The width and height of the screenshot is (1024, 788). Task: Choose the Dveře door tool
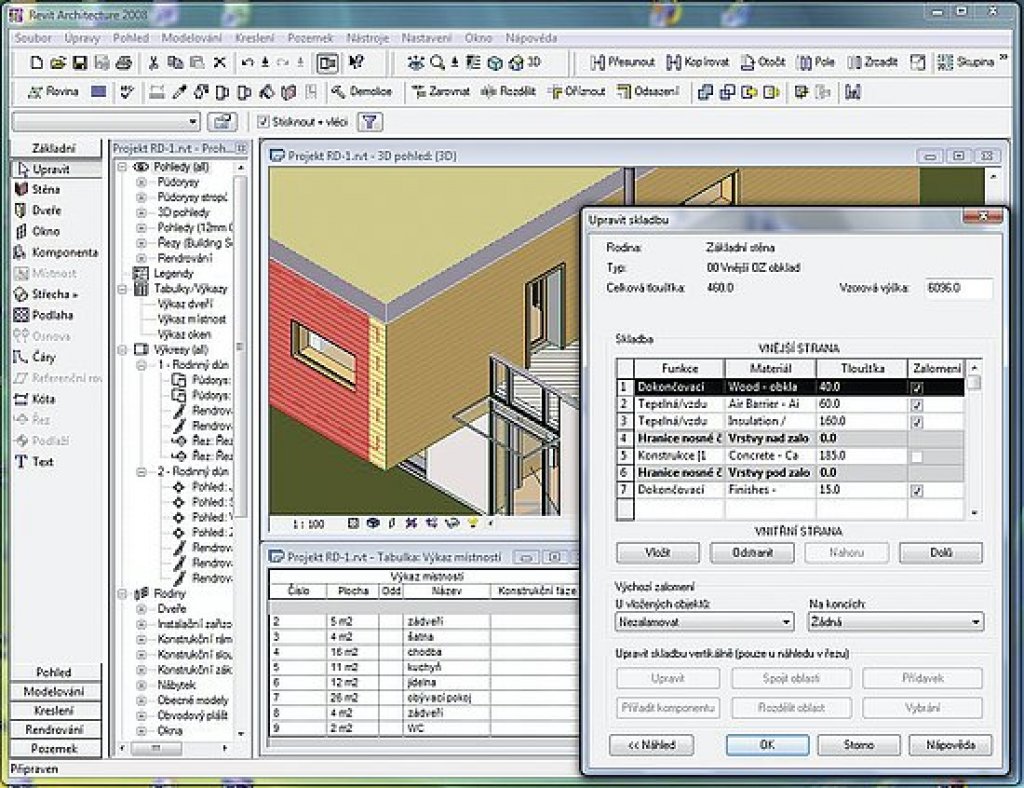click(38, 210)
